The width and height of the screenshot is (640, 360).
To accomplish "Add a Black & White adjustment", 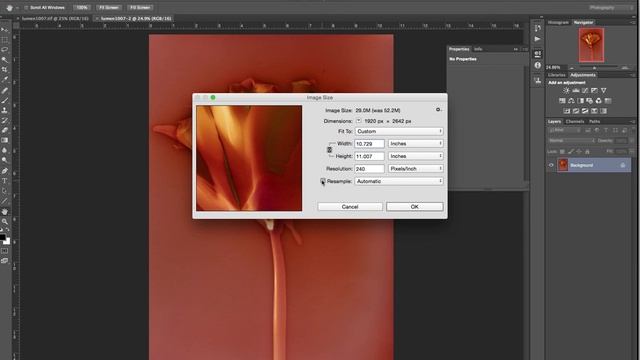I will tap(580, 101).
